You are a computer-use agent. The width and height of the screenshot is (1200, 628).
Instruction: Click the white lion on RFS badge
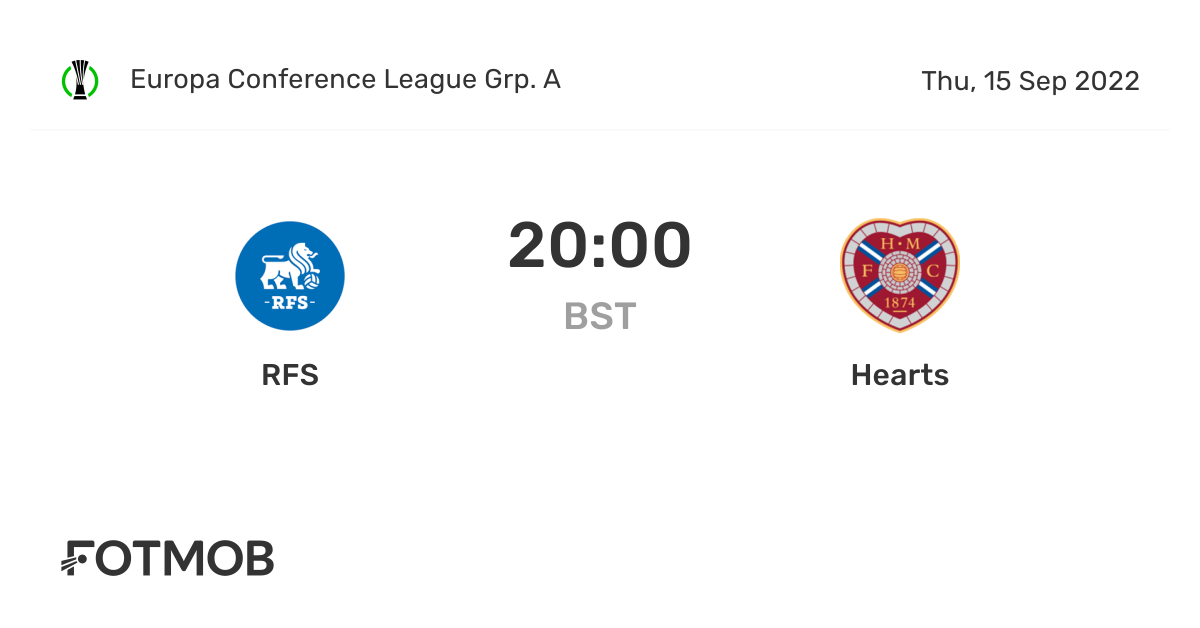[x=288, y=266]
